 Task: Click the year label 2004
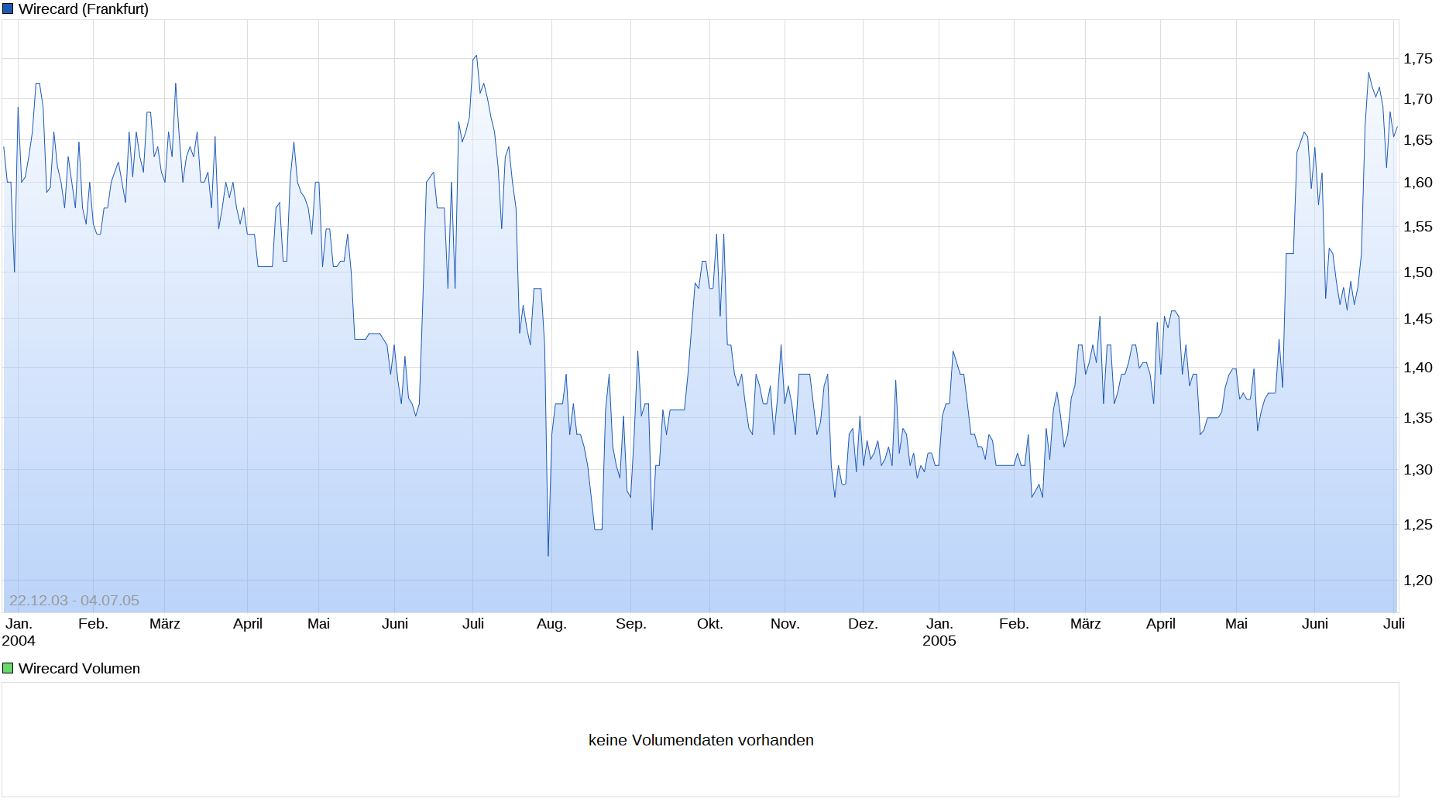[x=19, y=641]
